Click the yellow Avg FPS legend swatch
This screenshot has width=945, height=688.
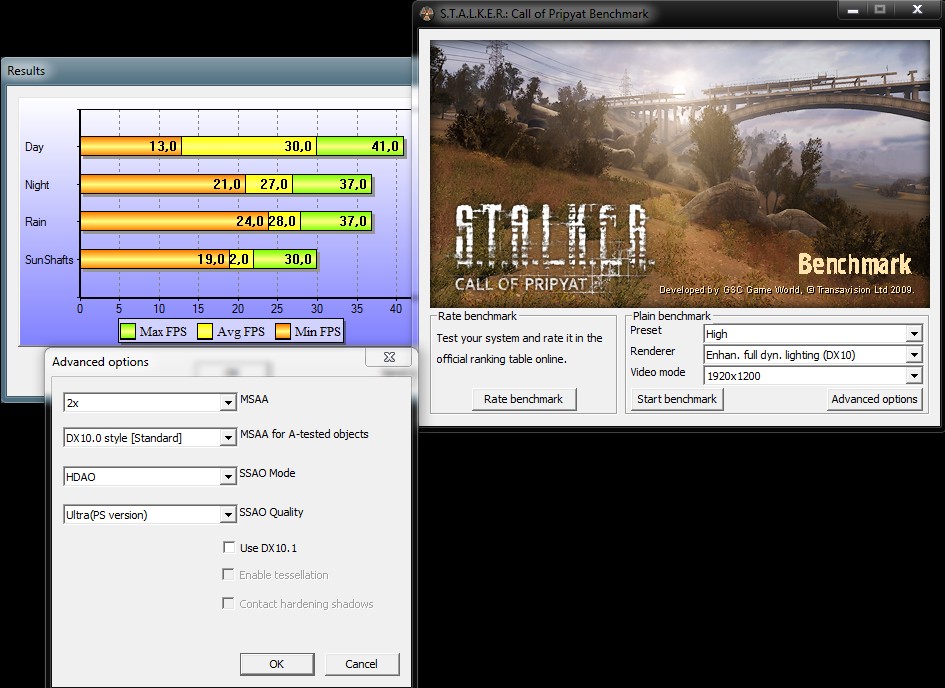coord(205,331)
